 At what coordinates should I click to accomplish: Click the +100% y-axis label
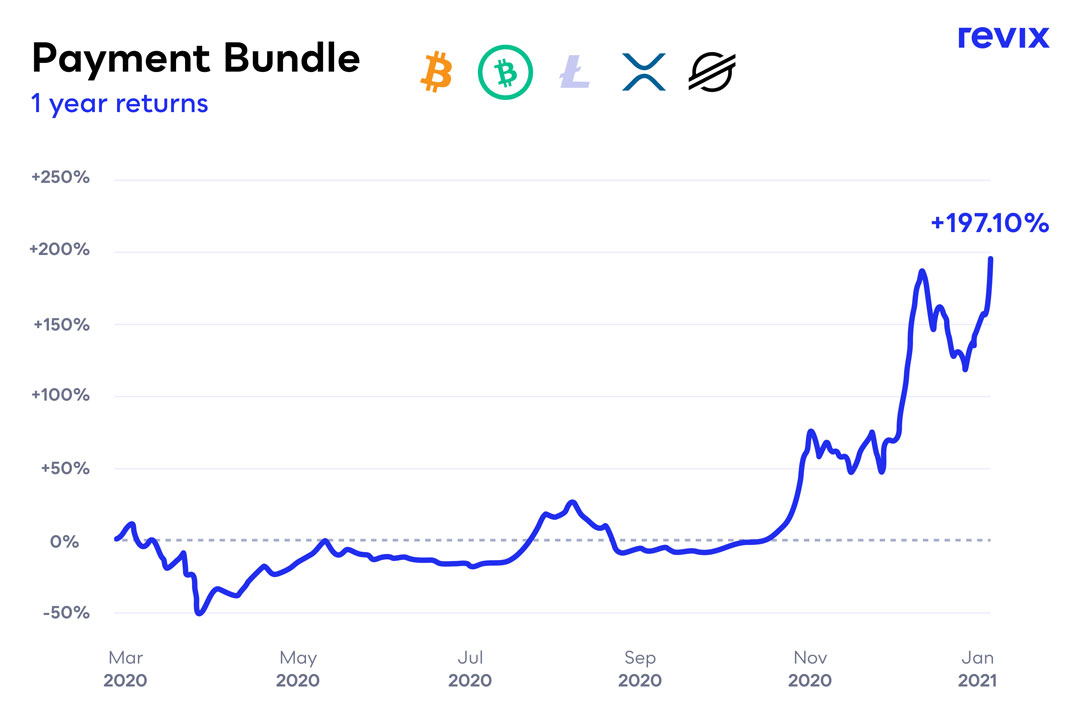pos(61,396)
